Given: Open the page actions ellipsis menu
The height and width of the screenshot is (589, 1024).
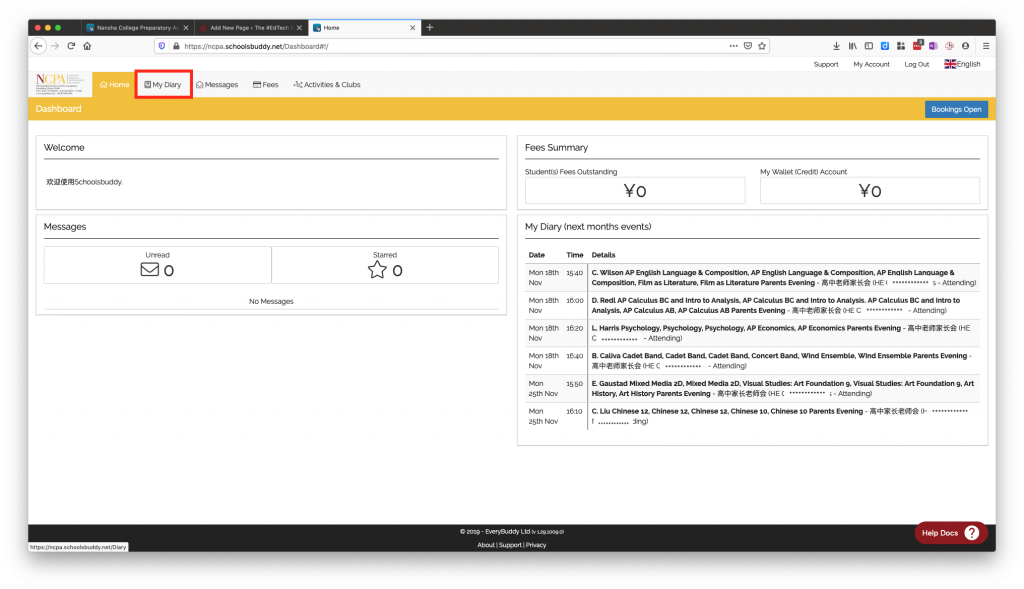Looking at the screenshot, I should (x=733, y=46).
